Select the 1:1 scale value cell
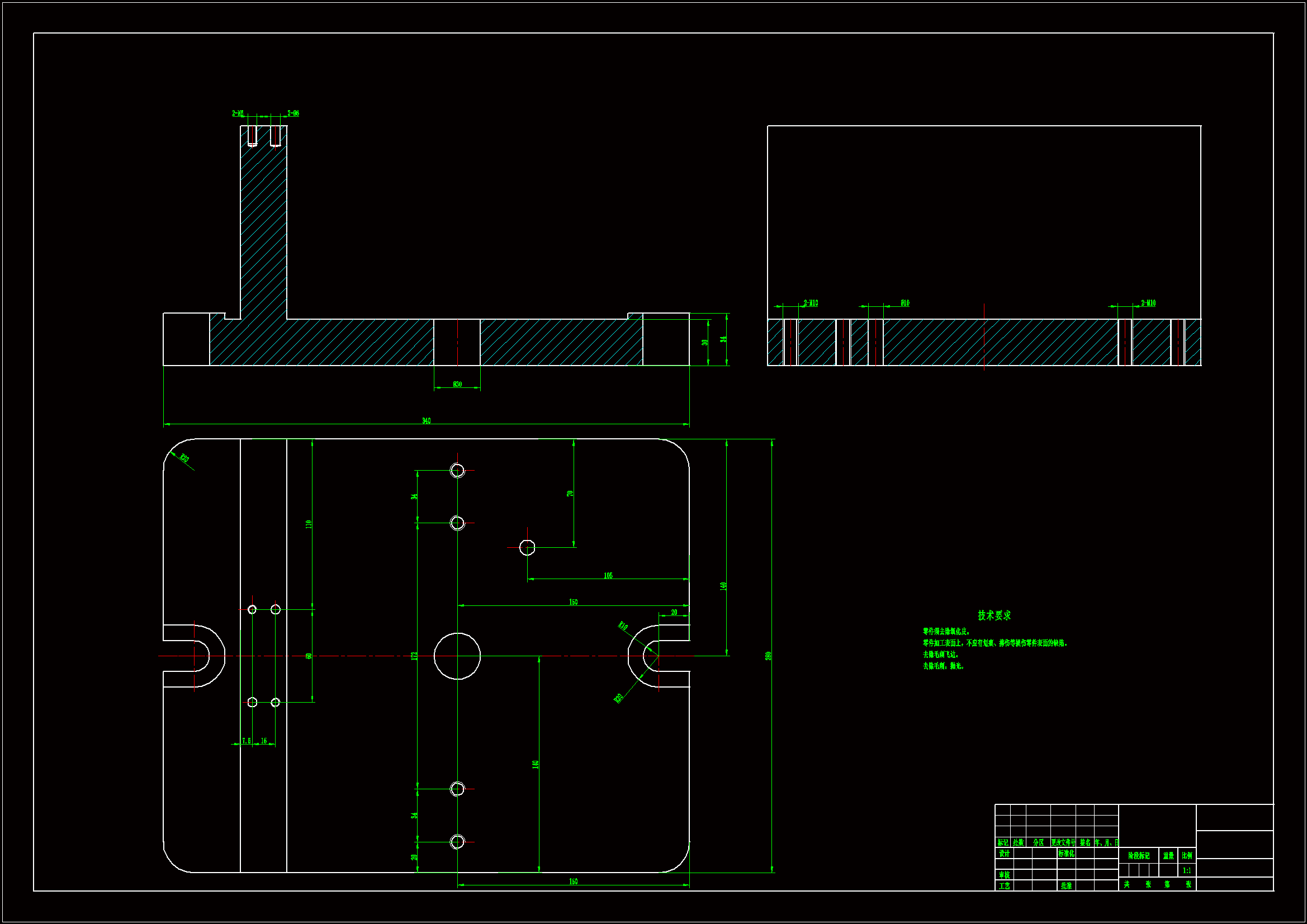This screenshot has height=924, width=1307. click(1186, 870)
